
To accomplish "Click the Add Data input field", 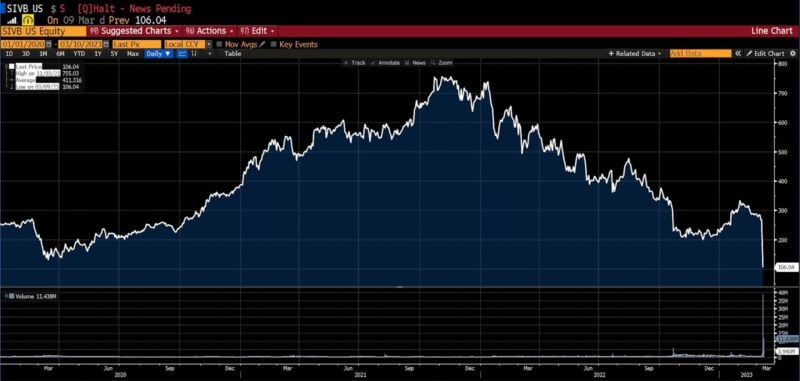I will (x=700, y=54).
